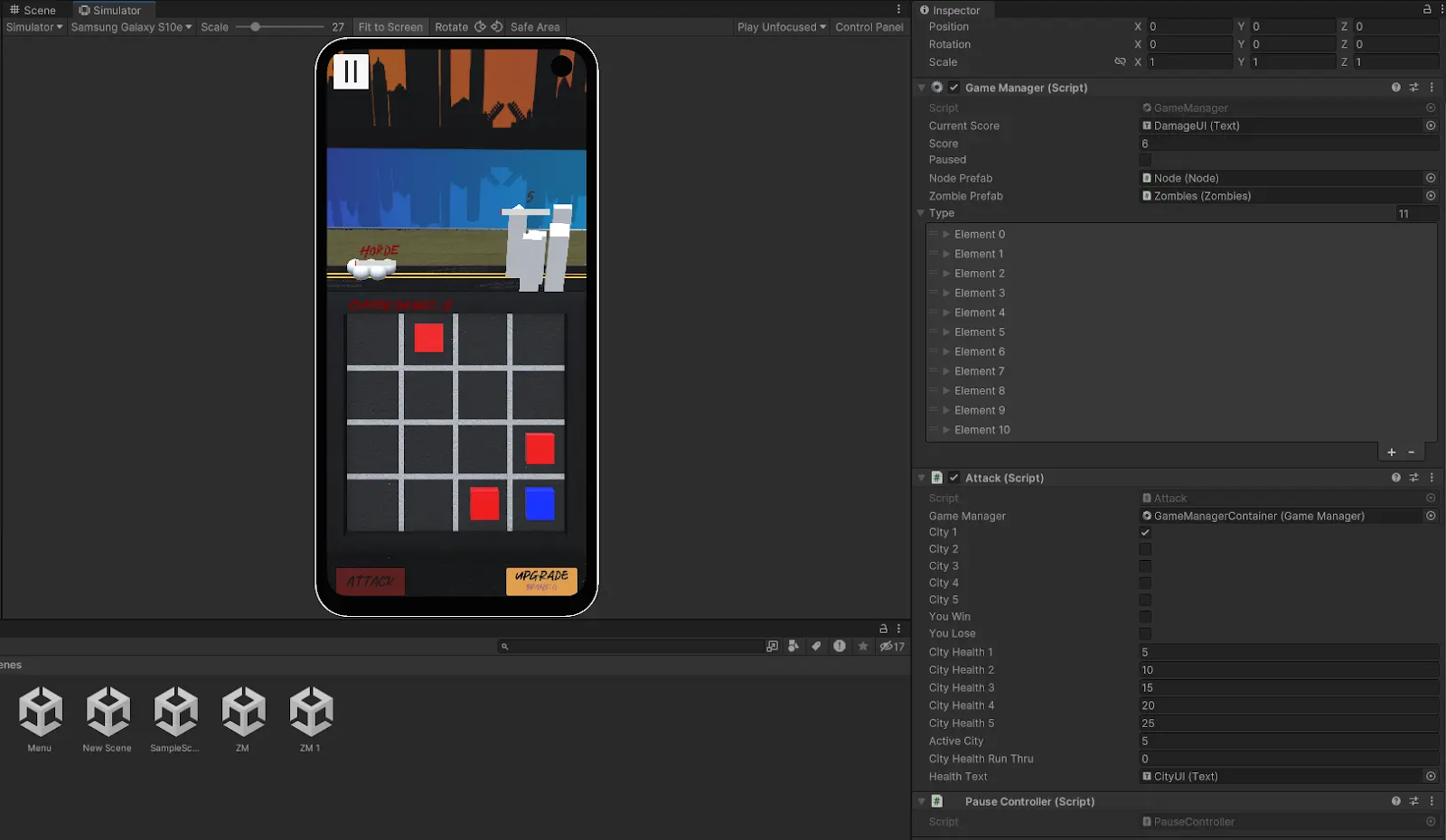The image size is (1446, 840).
Task: Toggle the Safe Area button
Action: click(535, 27)
